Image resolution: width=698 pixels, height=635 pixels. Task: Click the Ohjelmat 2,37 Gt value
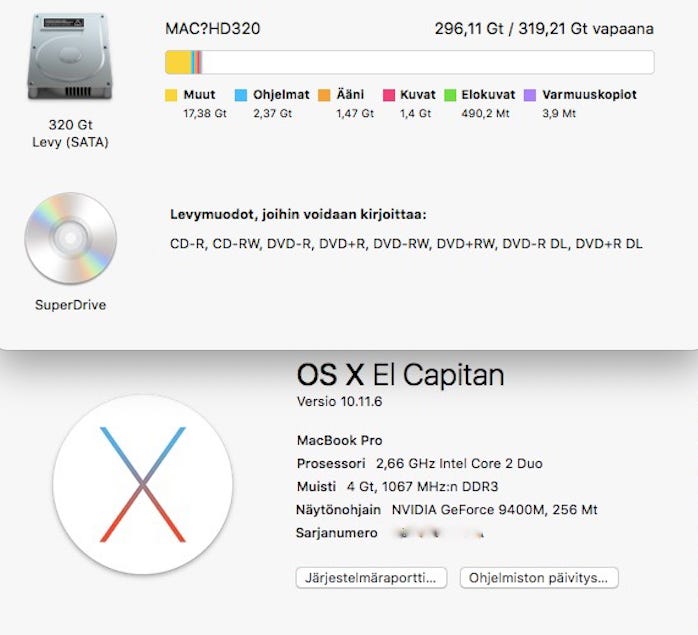[x=272, y=114]
